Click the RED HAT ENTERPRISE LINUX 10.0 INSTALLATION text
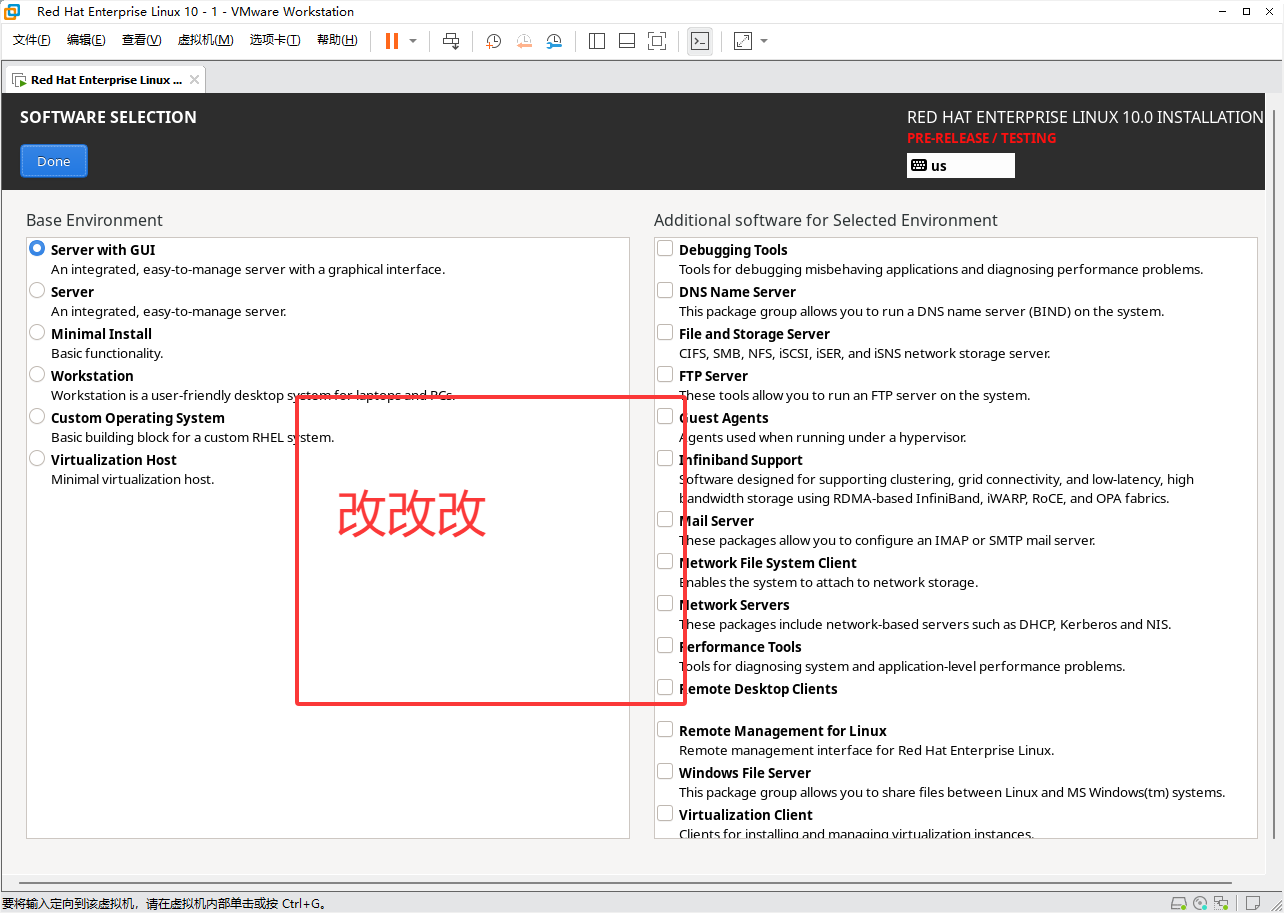This screenshot has width=1284, height=913. pos(1085,117)
